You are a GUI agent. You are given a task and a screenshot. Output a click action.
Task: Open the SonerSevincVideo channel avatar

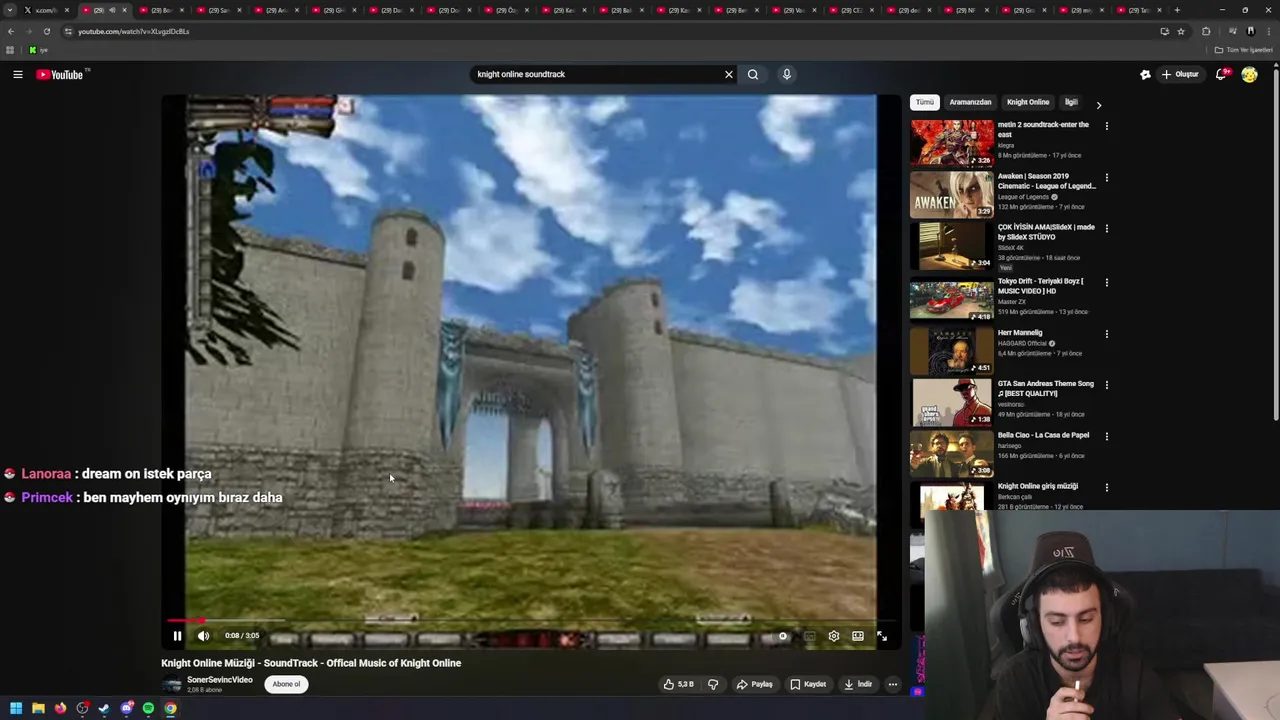click(172, 684)
